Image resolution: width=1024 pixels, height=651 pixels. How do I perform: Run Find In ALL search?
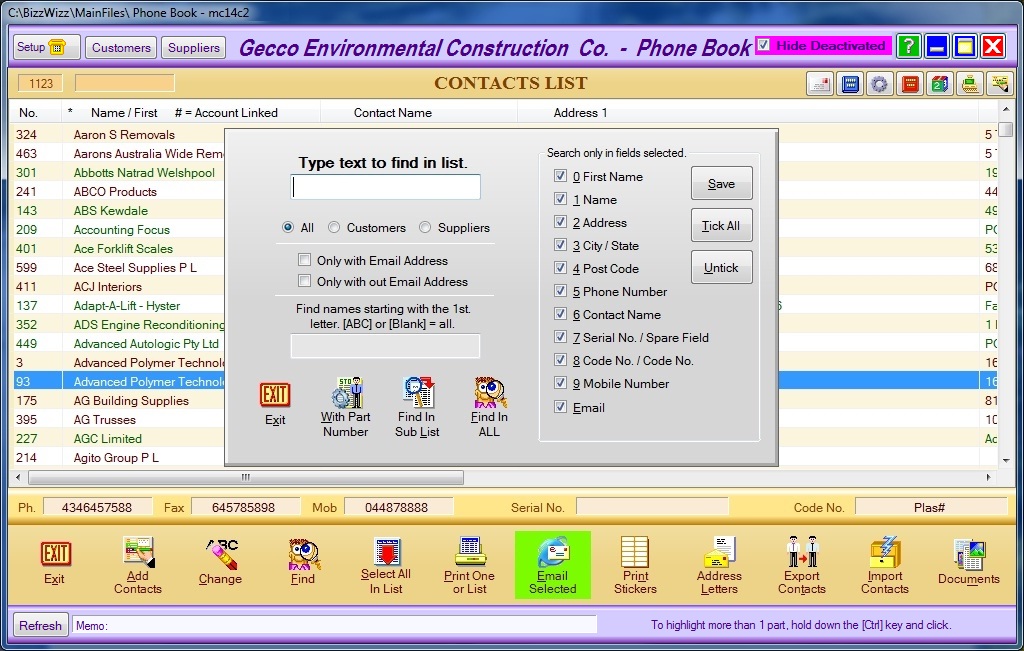489,407
